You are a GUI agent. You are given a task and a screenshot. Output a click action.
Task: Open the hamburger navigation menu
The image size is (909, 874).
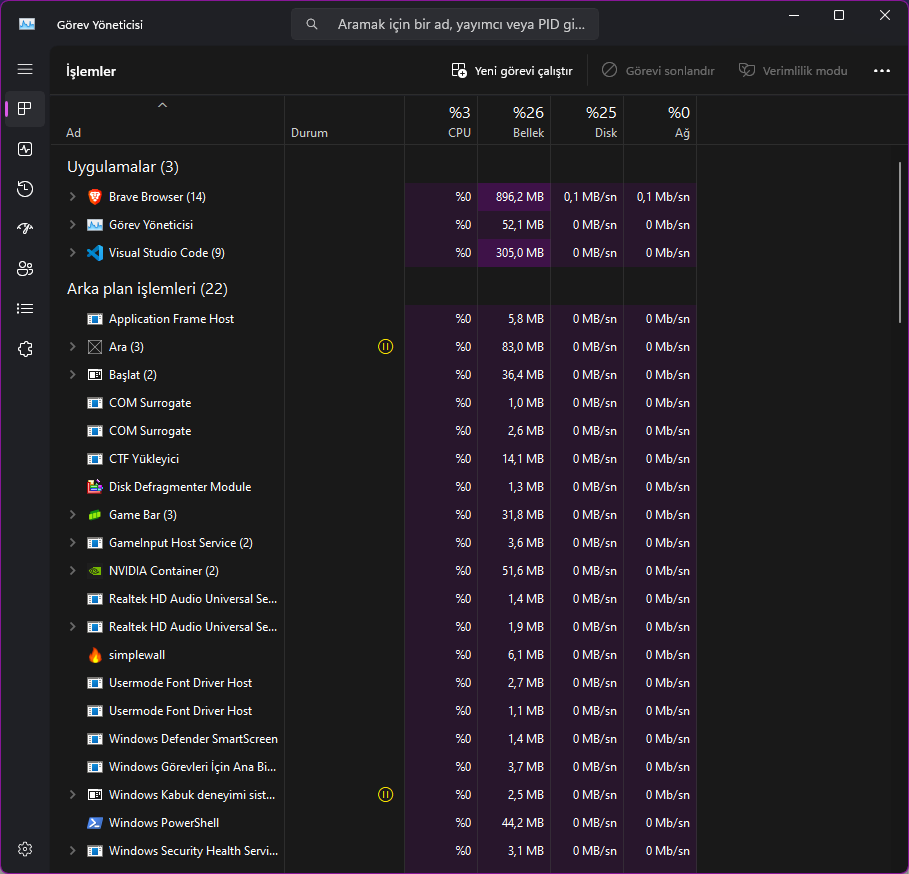pos(25,70)
